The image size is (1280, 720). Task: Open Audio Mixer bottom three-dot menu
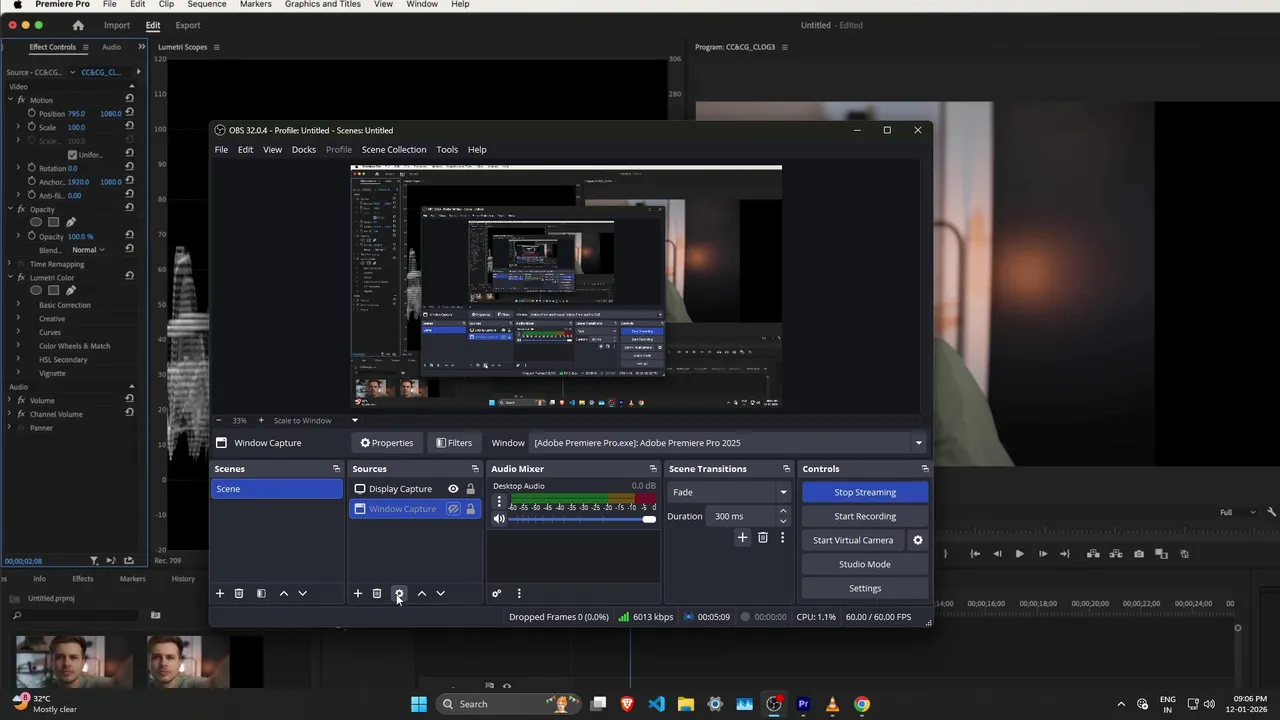[x=519, y=593]
